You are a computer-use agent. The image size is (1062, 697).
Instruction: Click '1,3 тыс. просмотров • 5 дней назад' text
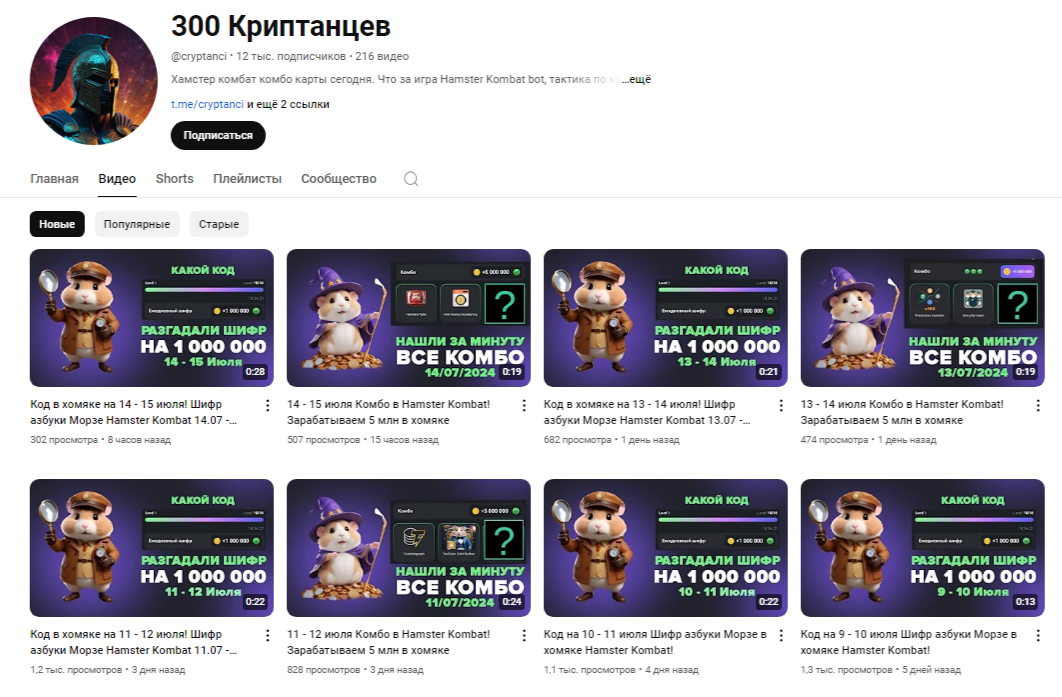(880, 670)
